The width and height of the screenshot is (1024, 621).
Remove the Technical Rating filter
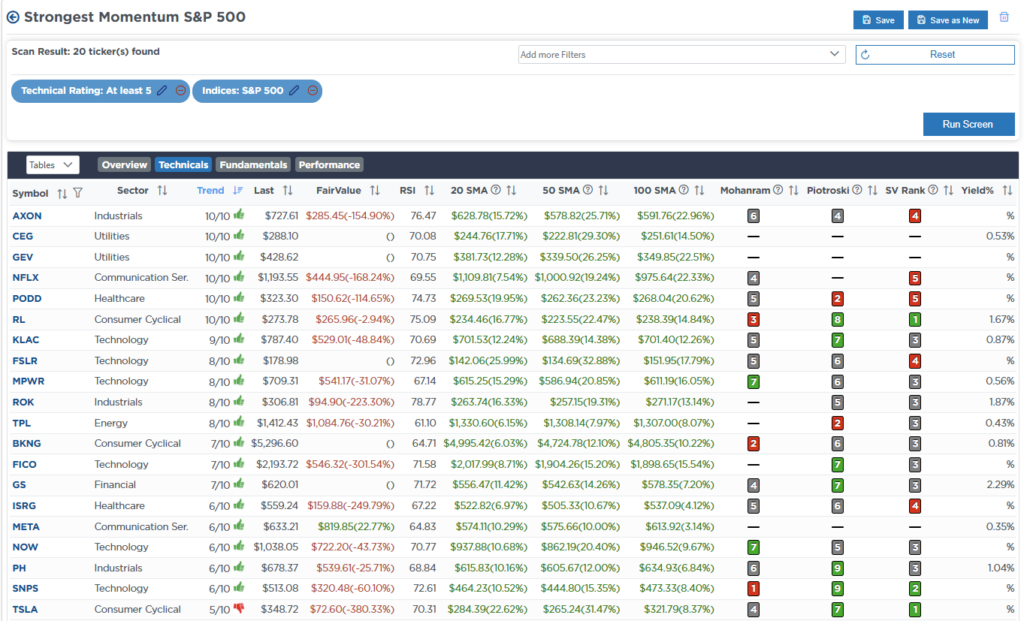(180, 91)
